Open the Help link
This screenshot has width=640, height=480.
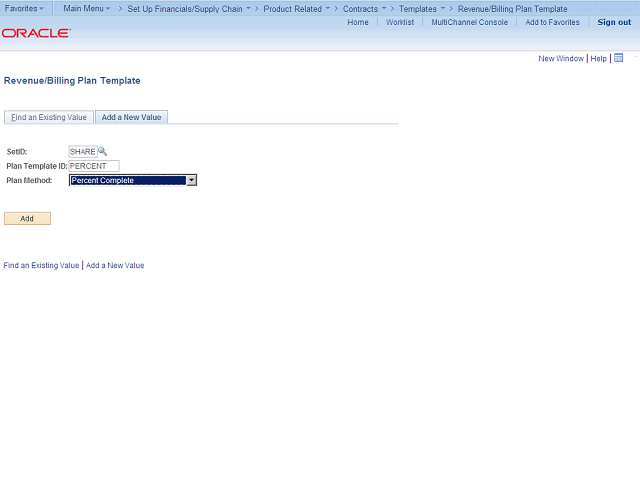pyautogui.click(x=598, y=58)
